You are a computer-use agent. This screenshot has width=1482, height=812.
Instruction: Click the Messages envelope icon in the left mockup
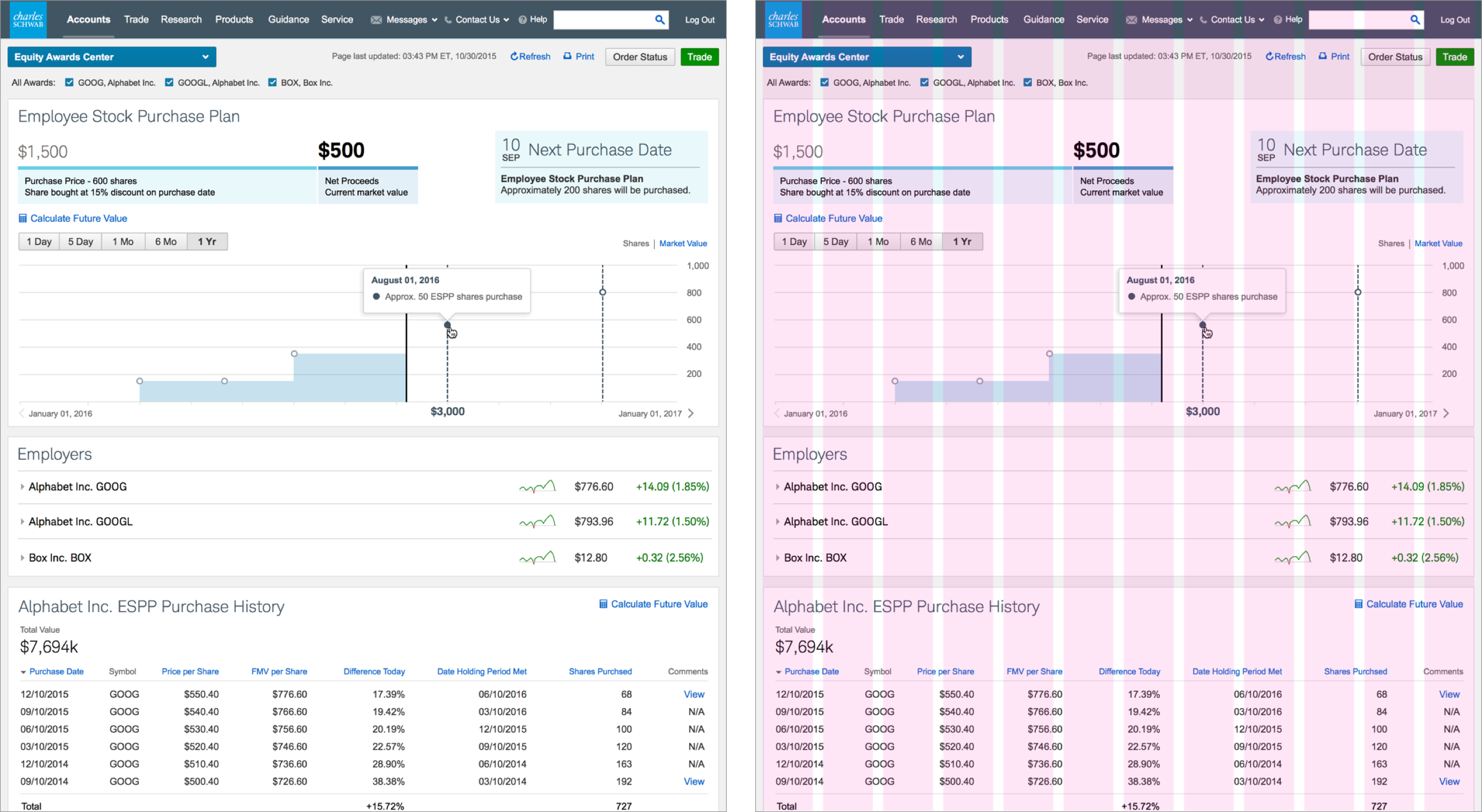click(376, 19)
